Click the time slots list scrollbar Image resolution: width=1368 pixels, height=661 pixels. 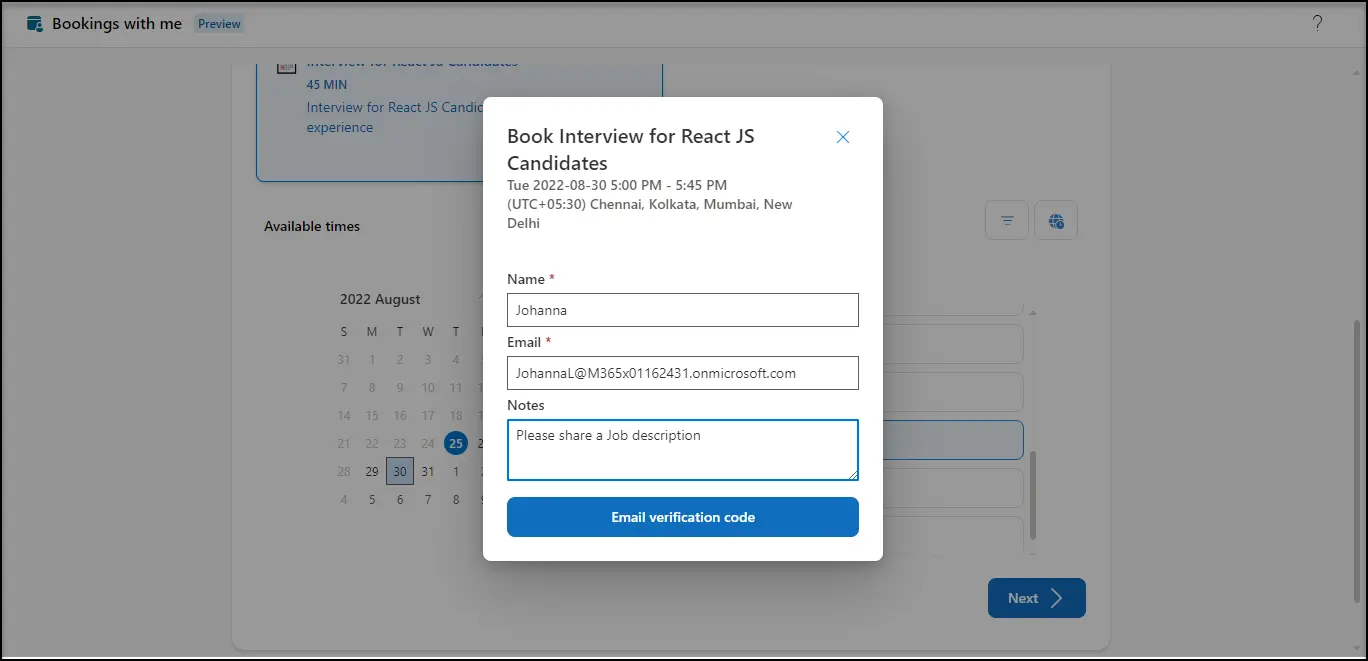point(1032,495)
